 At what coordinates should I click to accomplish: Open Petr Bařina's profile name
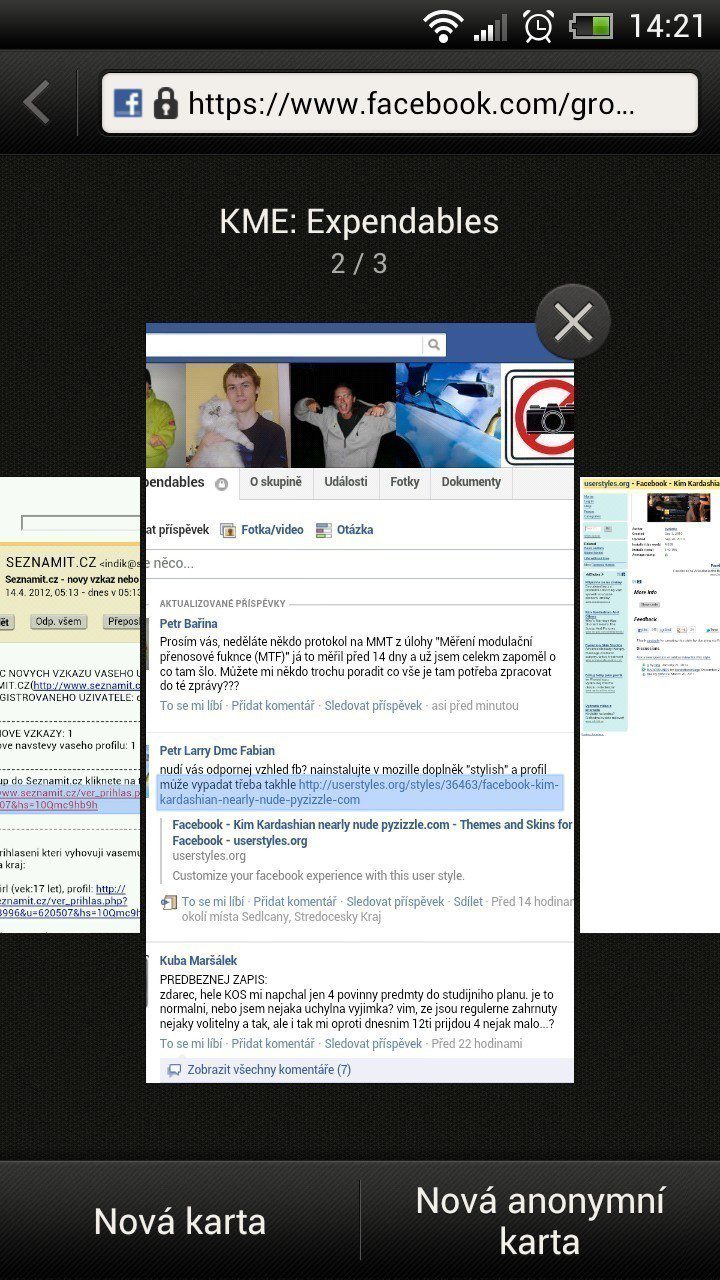(188, 624)
